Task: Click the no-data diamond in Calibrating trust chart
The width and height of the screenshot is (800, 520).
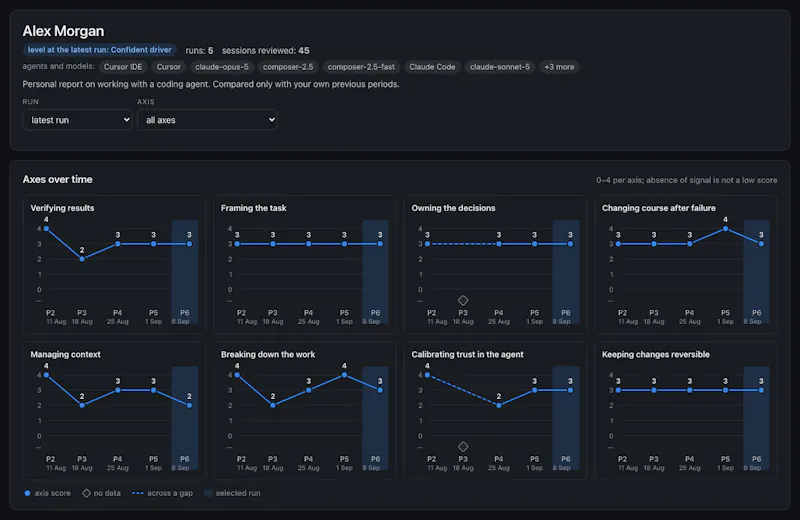Action: pyautogui.click(x=463, y=447)
